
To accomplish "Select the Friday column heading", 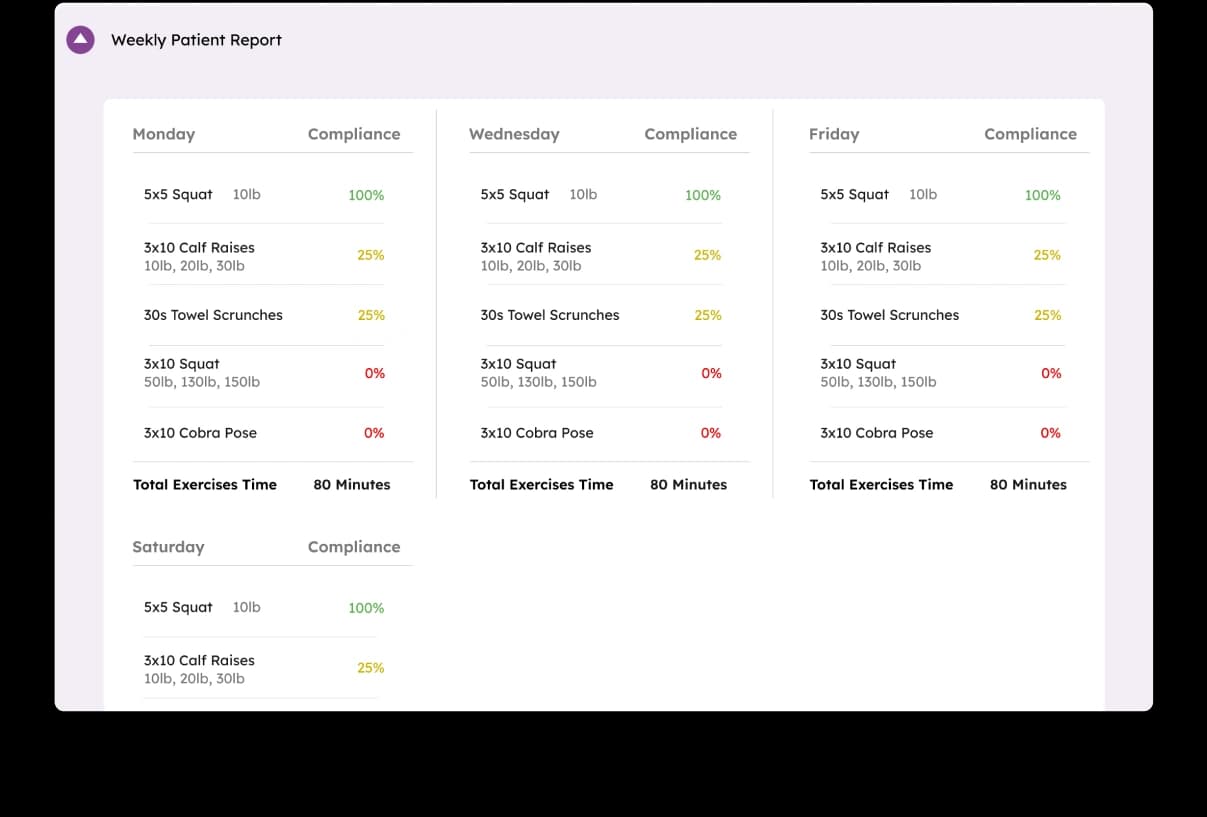I will 834,134.
